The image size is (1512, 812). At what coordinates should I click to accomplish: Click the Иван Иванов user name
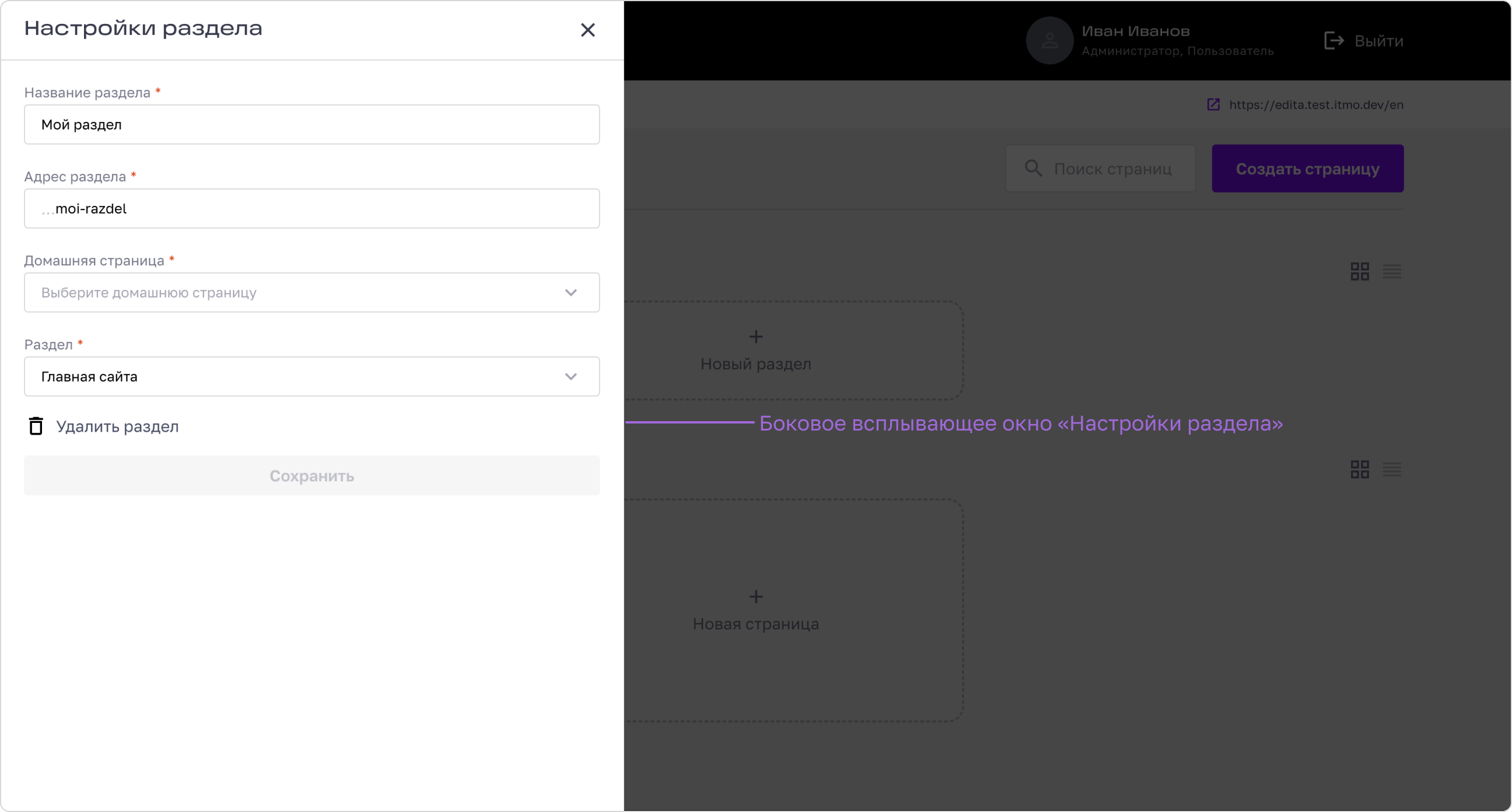[1136, 31]
